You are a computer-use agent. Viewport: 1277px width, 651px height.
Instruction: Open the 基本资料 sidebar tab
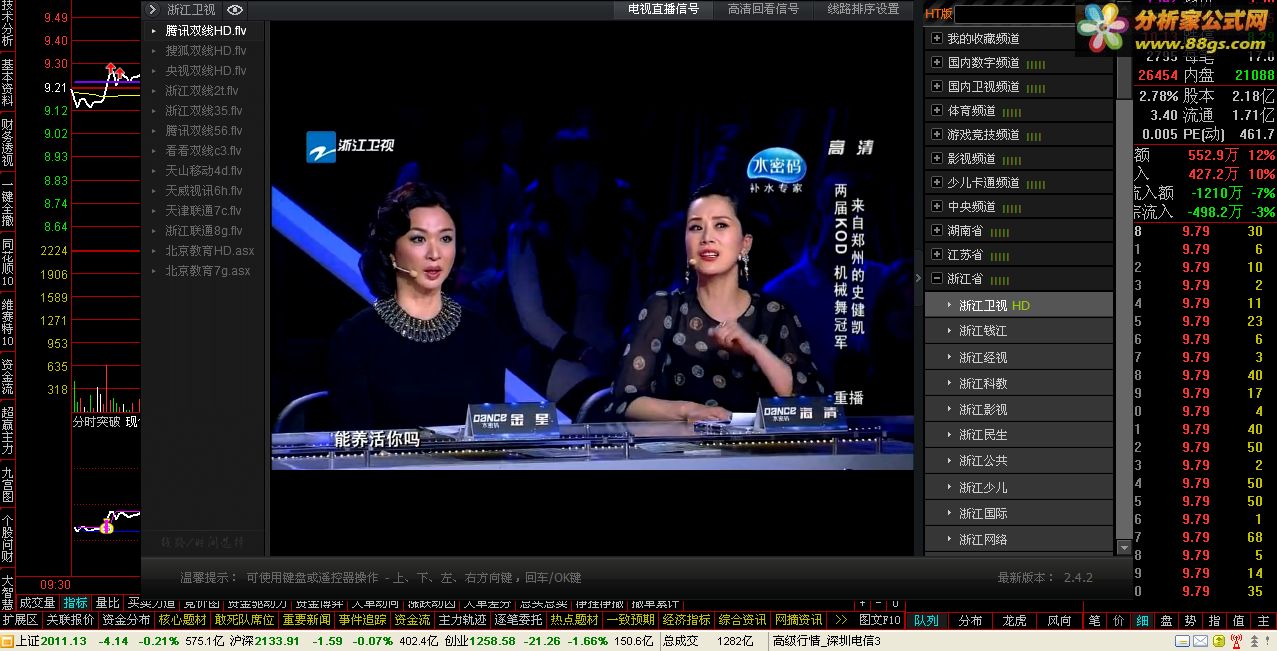(7, 83)
